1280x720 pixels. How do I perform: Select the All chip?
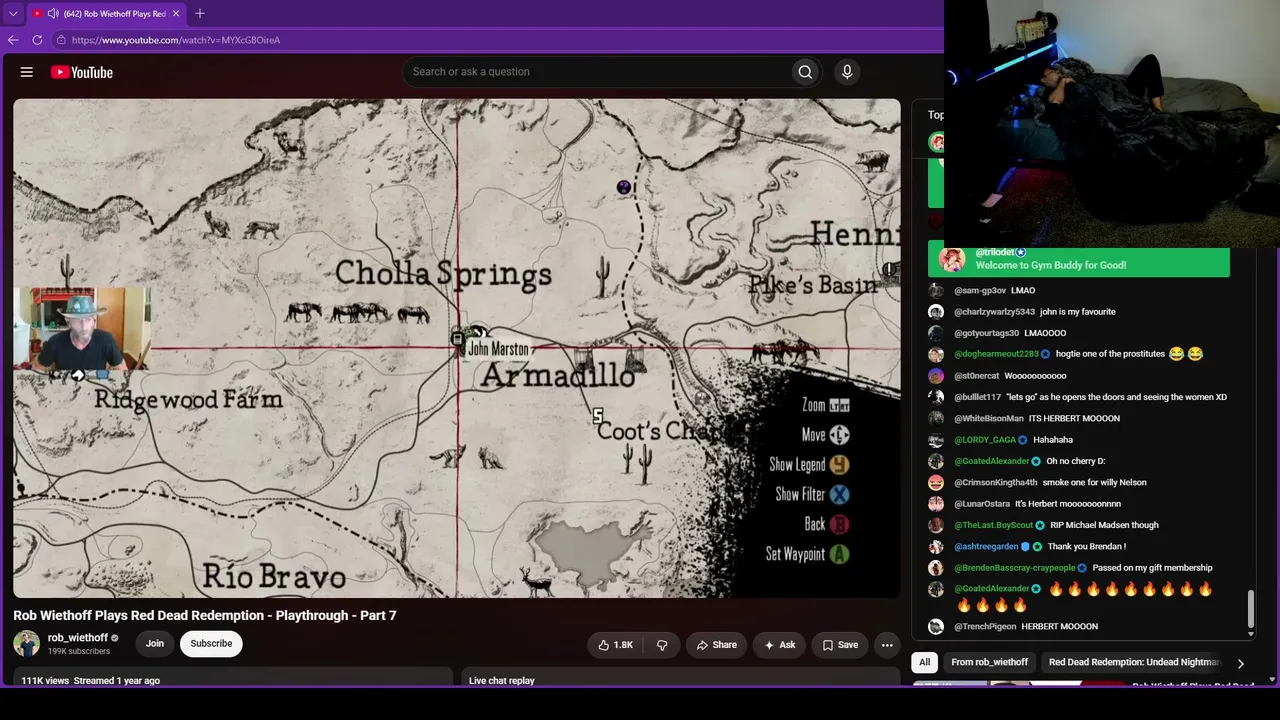(x=925, y=662)
